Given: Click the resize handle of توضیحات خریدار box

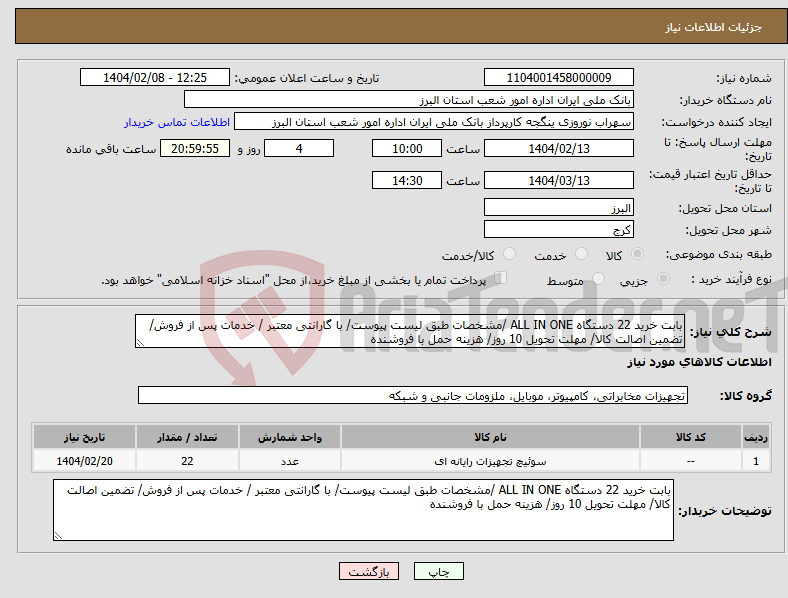Looking at the screenshot, I should 58,536.
